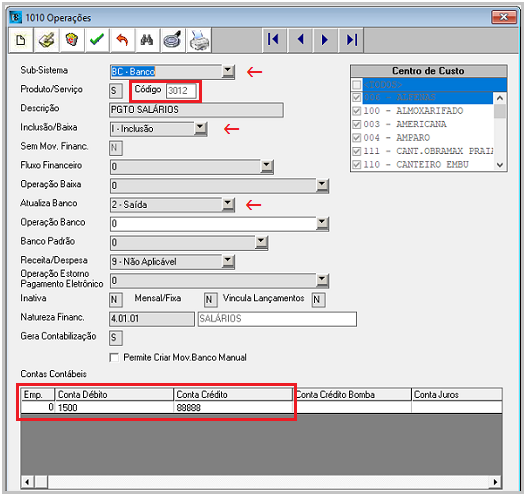Click the red undo arrow icon
This screenshot has height=496, width=526.
122,40
